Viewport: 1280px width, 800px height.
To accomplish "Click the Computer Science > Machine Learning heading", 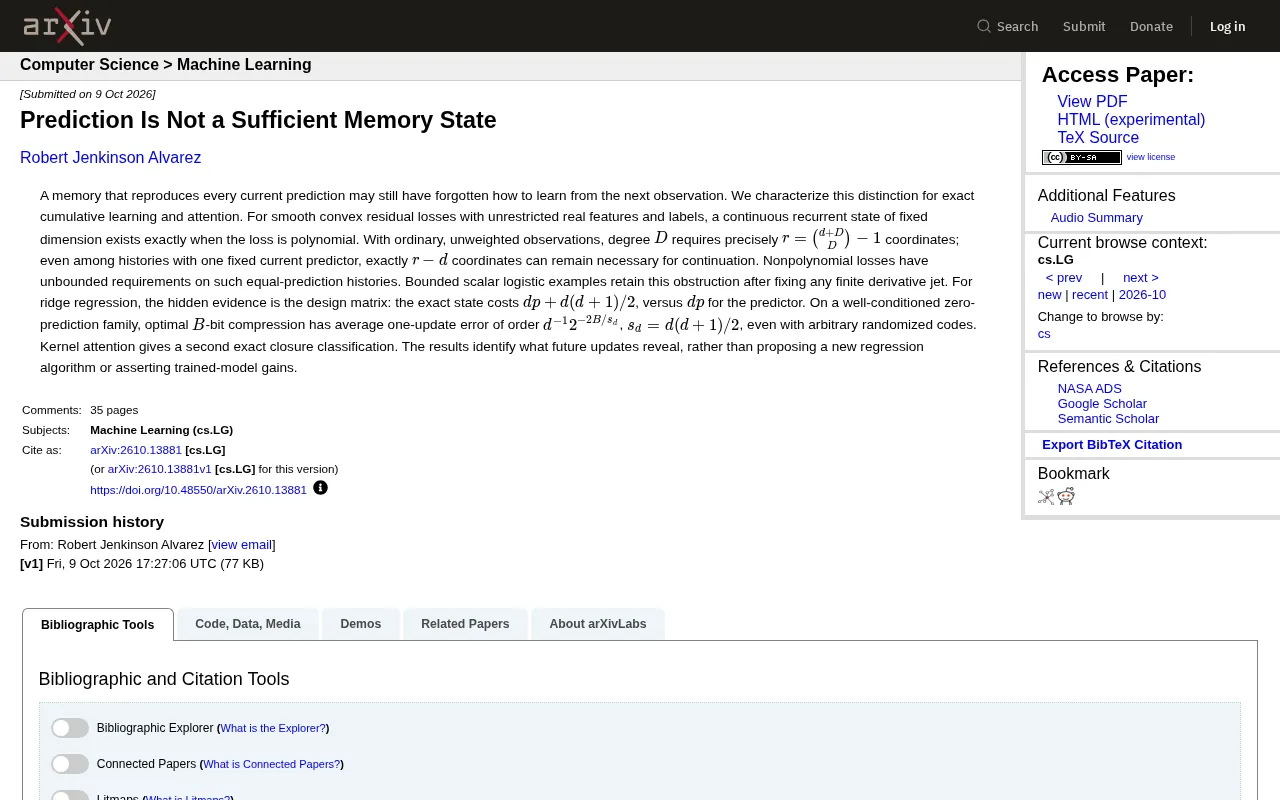I will [166, 65].
